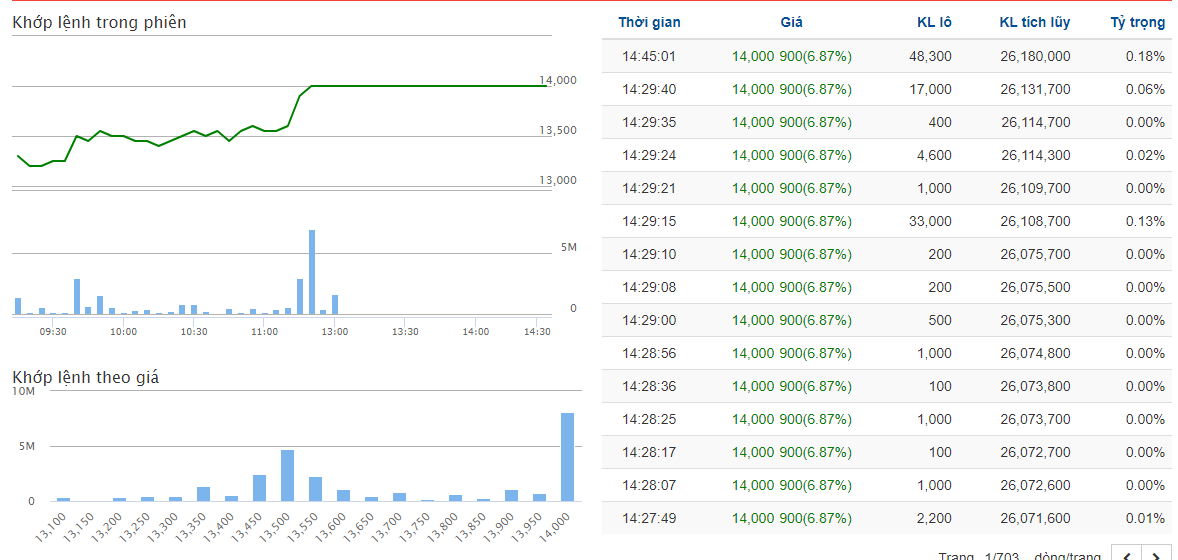Click the "Khớp lệnh trong phiên" heading
The width and height of the screenshot is (1178, 560).
pyautogui.click(x=99, y=22)
